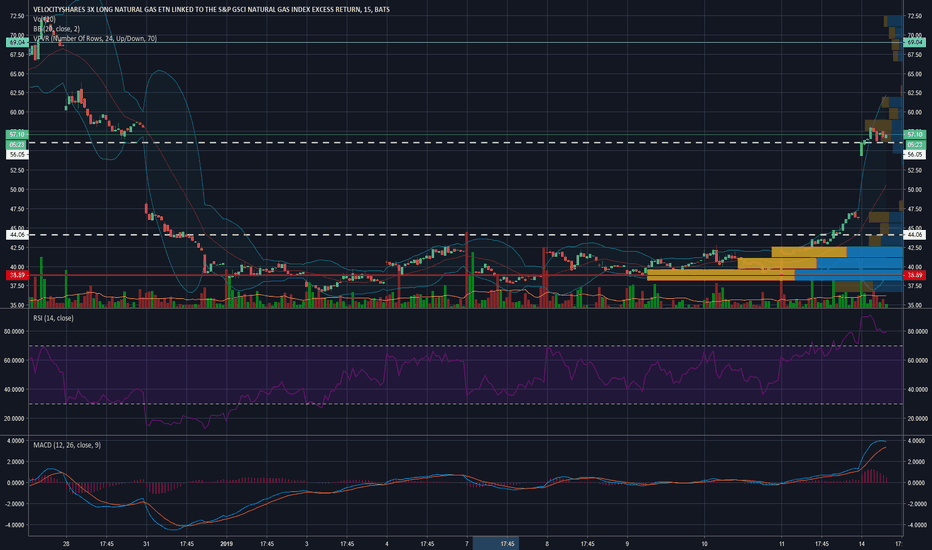Click the -4.0000 MACD level on right axis
This screenshot has height=550, width=932.
tap(917, 525)
